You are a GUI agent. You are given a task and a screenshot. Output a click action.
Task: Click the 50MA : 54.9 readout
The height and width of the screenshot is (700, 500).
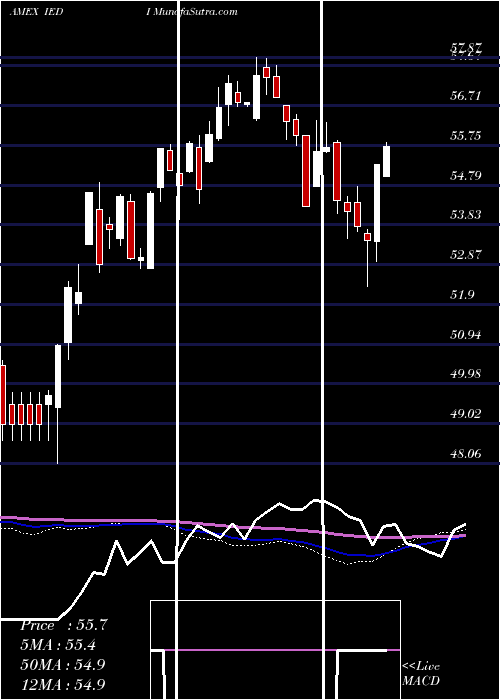pos(62,665)
